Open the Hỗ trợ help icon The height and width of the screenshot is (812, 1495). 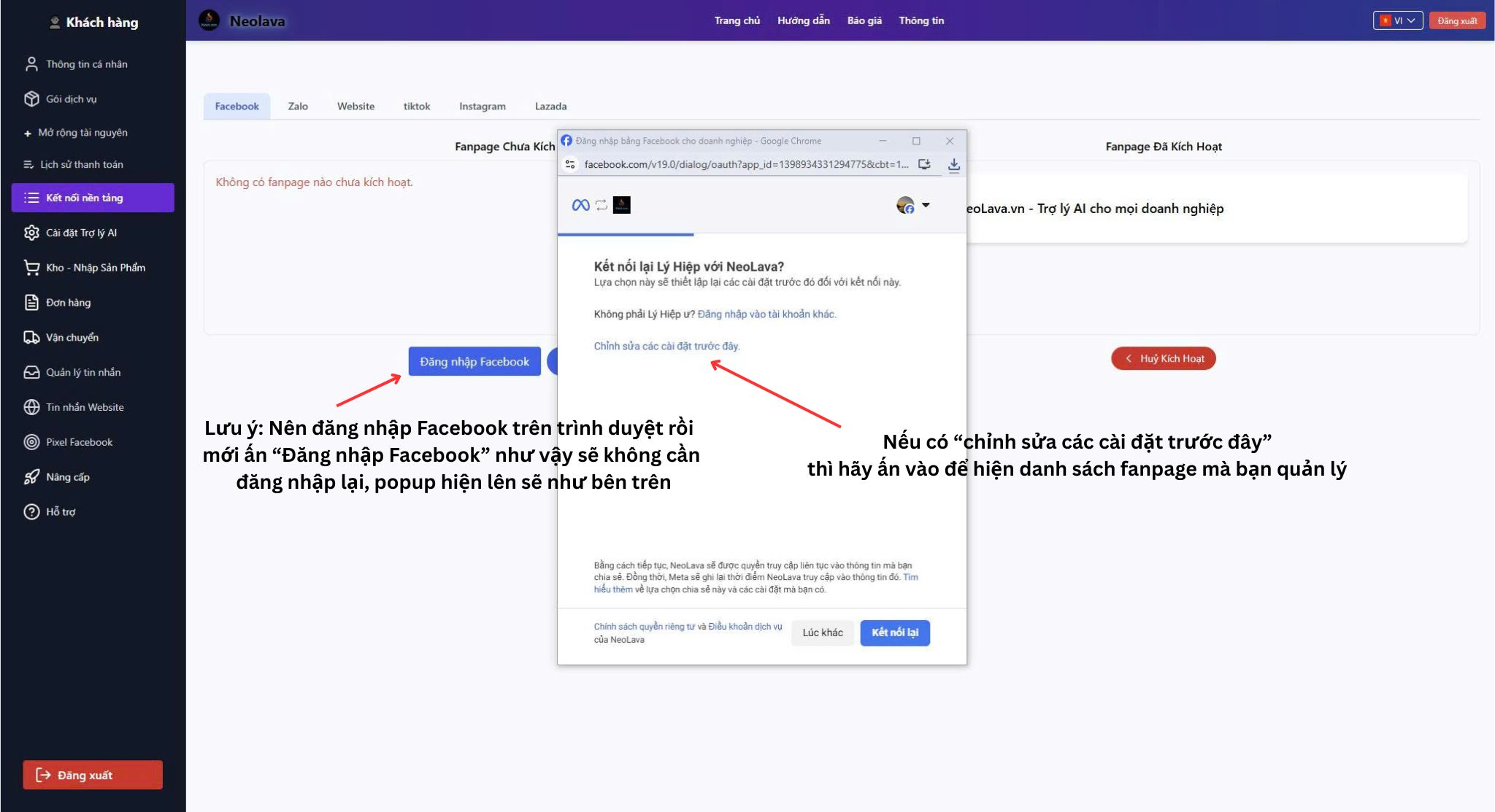pyautogui.click(x=30, y=511)
